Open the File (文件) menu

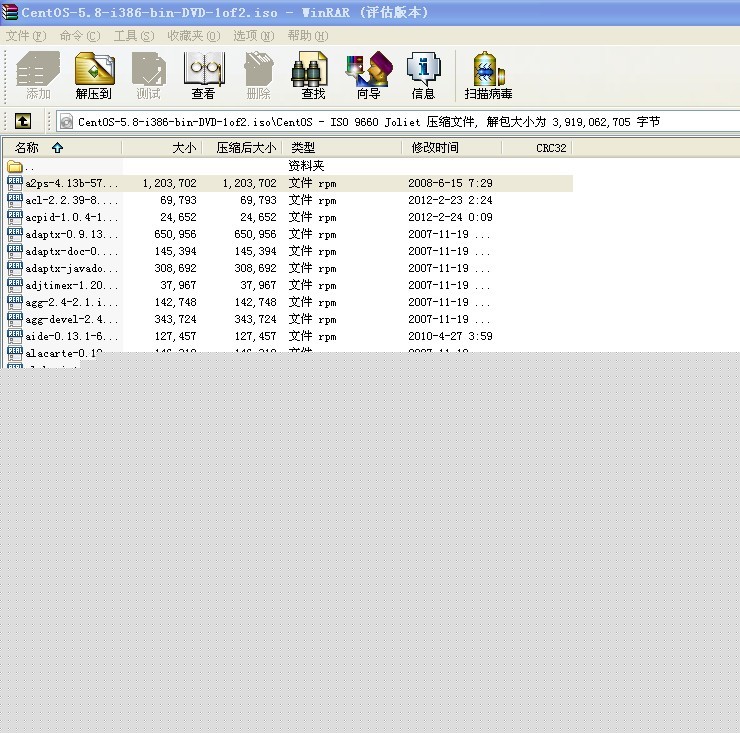click(26, 36)
